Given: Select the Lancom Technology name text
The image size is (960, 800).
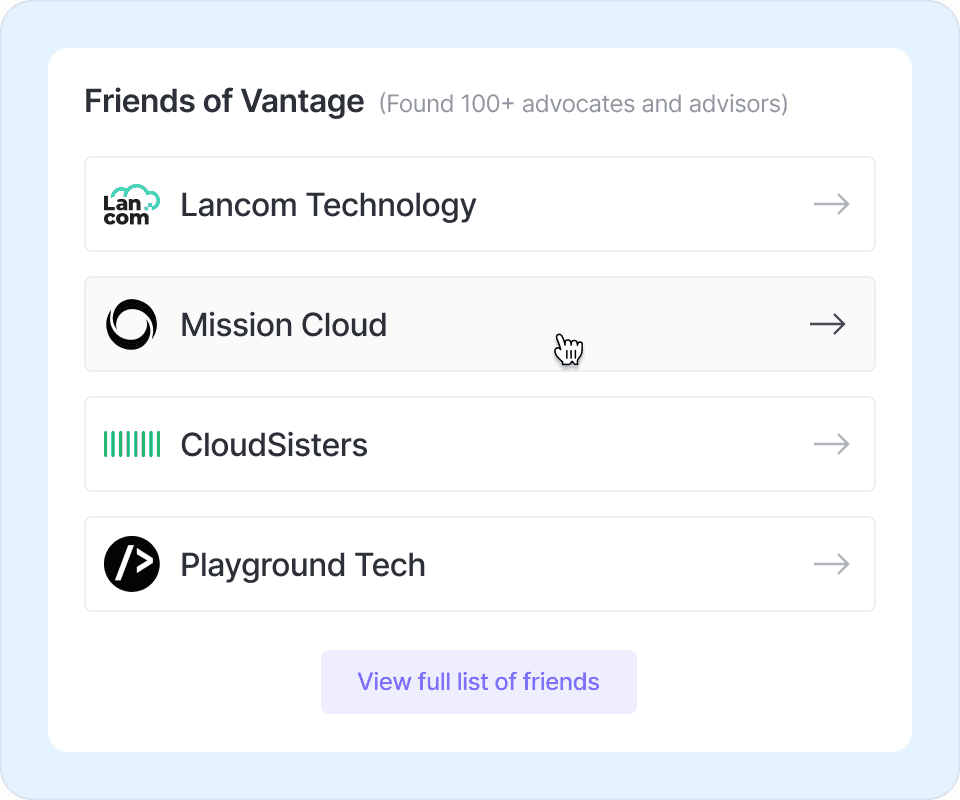Looking at the screenshot, I should pyautogui.click(x=328, y=205).
